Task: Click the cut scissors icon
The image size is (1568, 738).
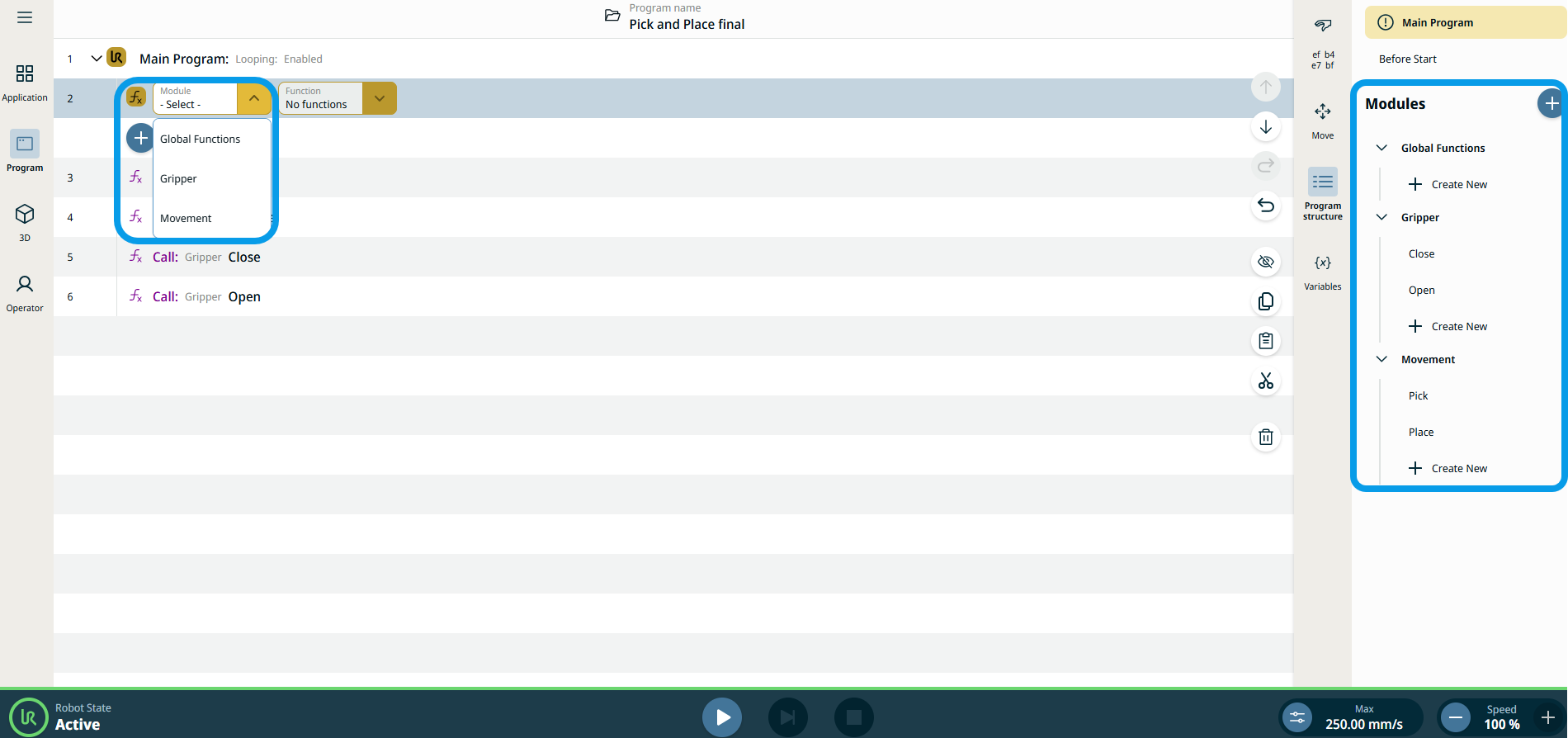Action: 1265,381
